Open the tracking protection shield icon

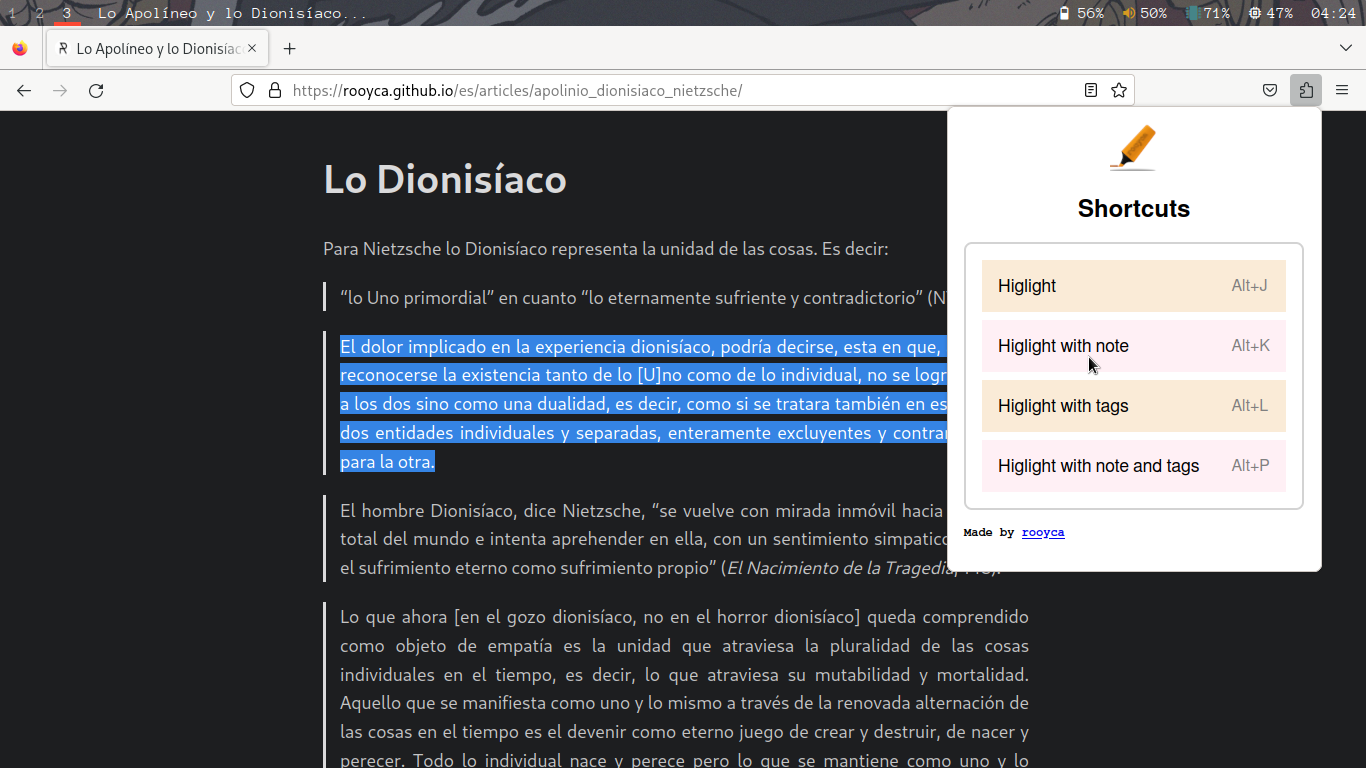pos(247,90)
